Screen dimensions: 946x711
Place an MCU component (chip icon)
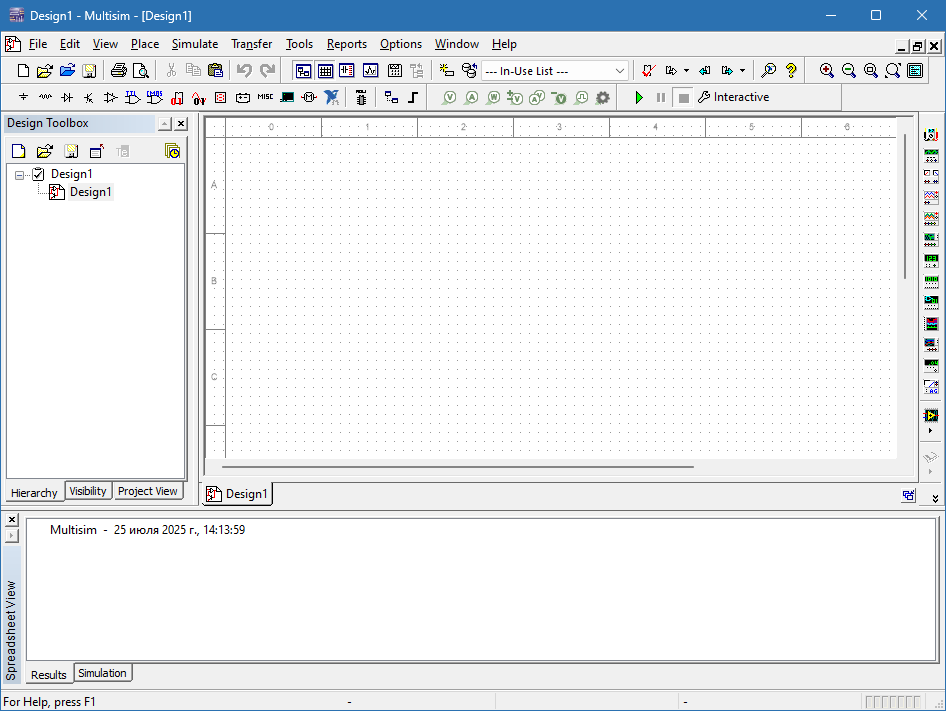(361, 97)
